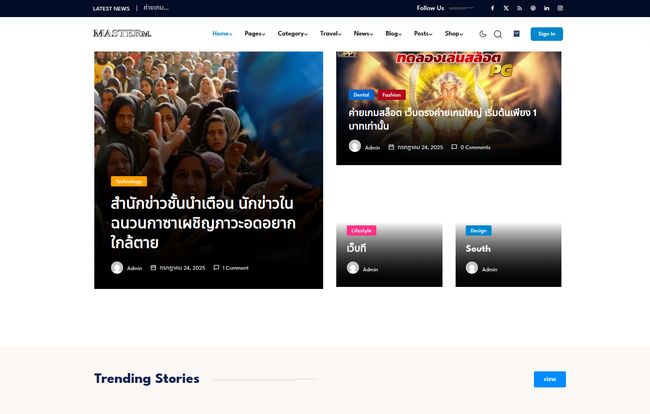This screenshot has height=414, width=650.
Task: Open the Instagram social link
Action: [560, 8]
